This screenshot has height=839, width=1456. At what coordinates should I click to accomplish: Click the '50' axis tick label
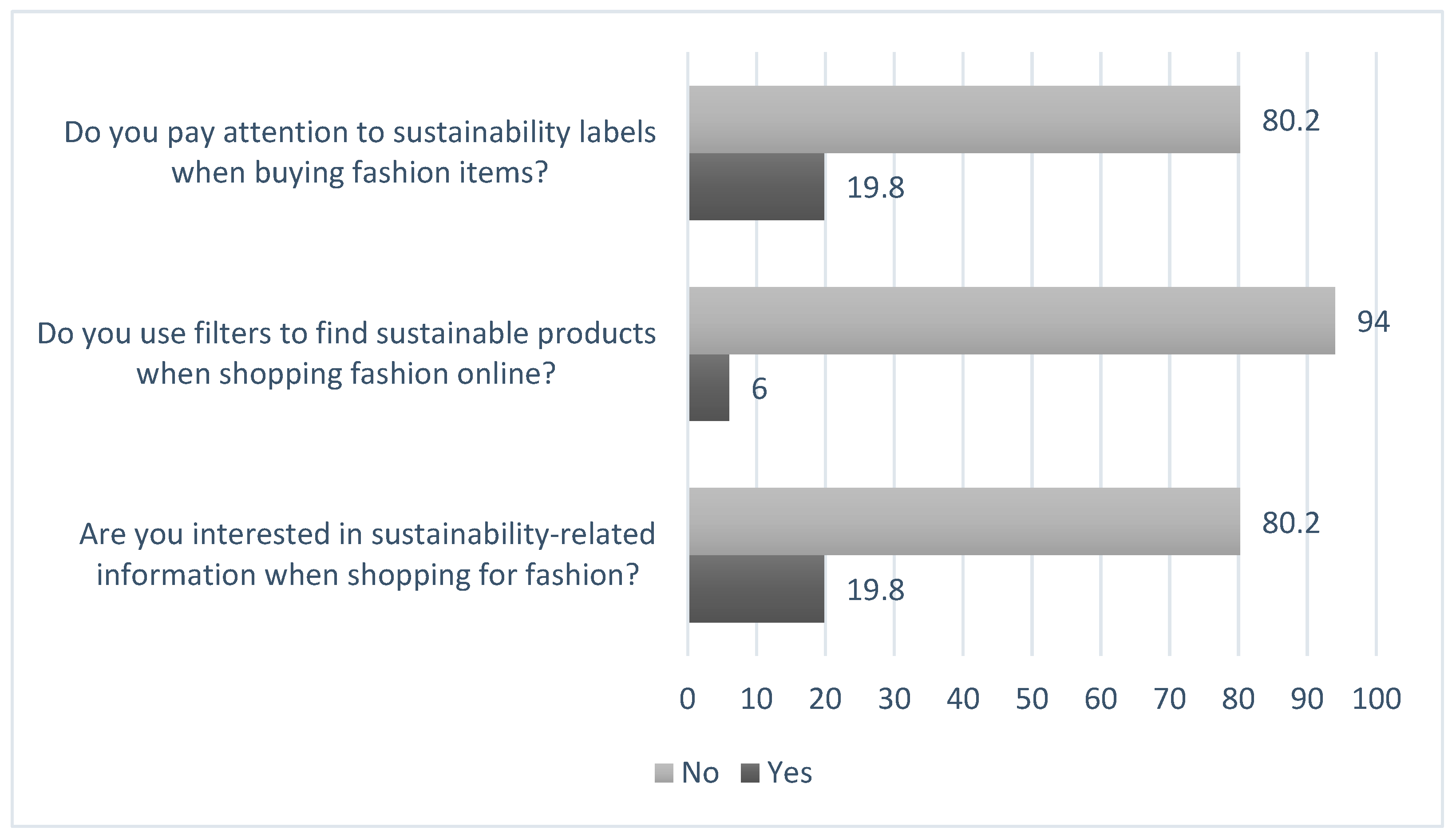coord(1032,699)
